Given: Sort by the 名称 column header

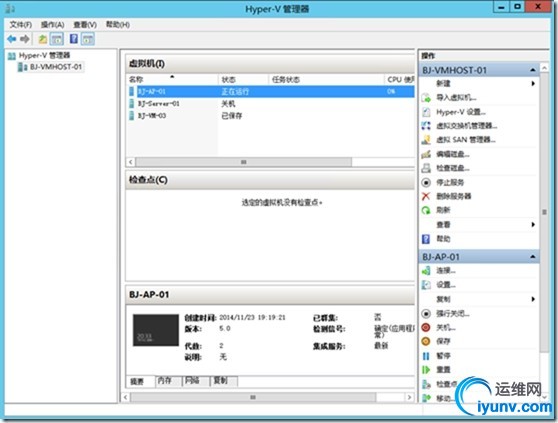Looking at the screenshot, I should tap(172, 79).
